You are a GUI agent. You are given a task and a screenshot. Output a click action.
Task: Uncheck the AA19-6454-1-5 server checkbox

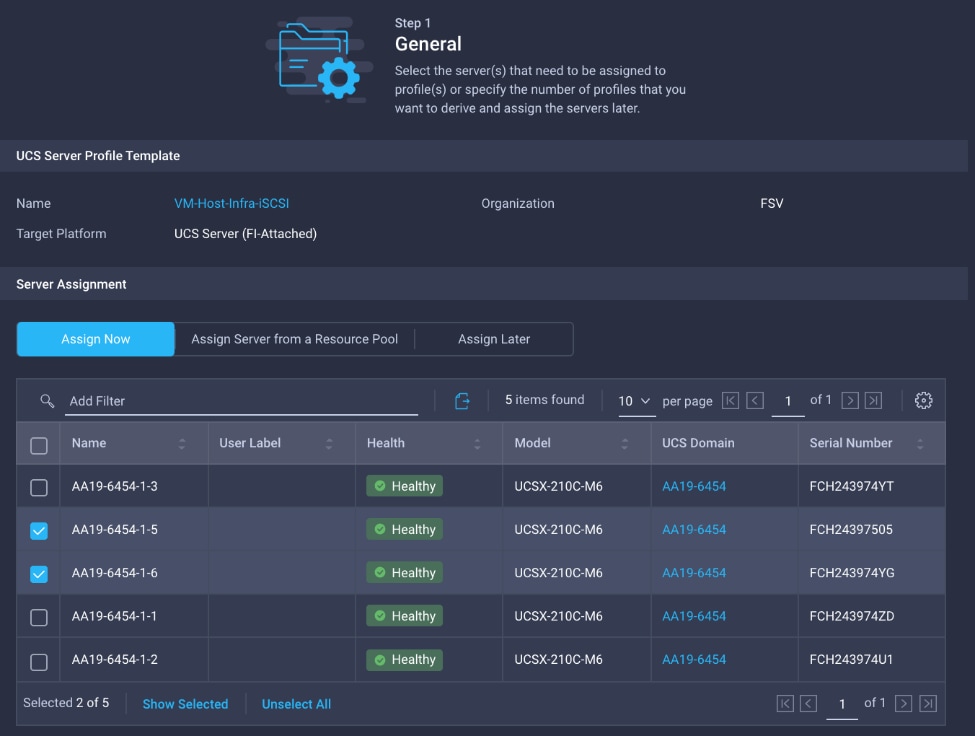point(39,530)
